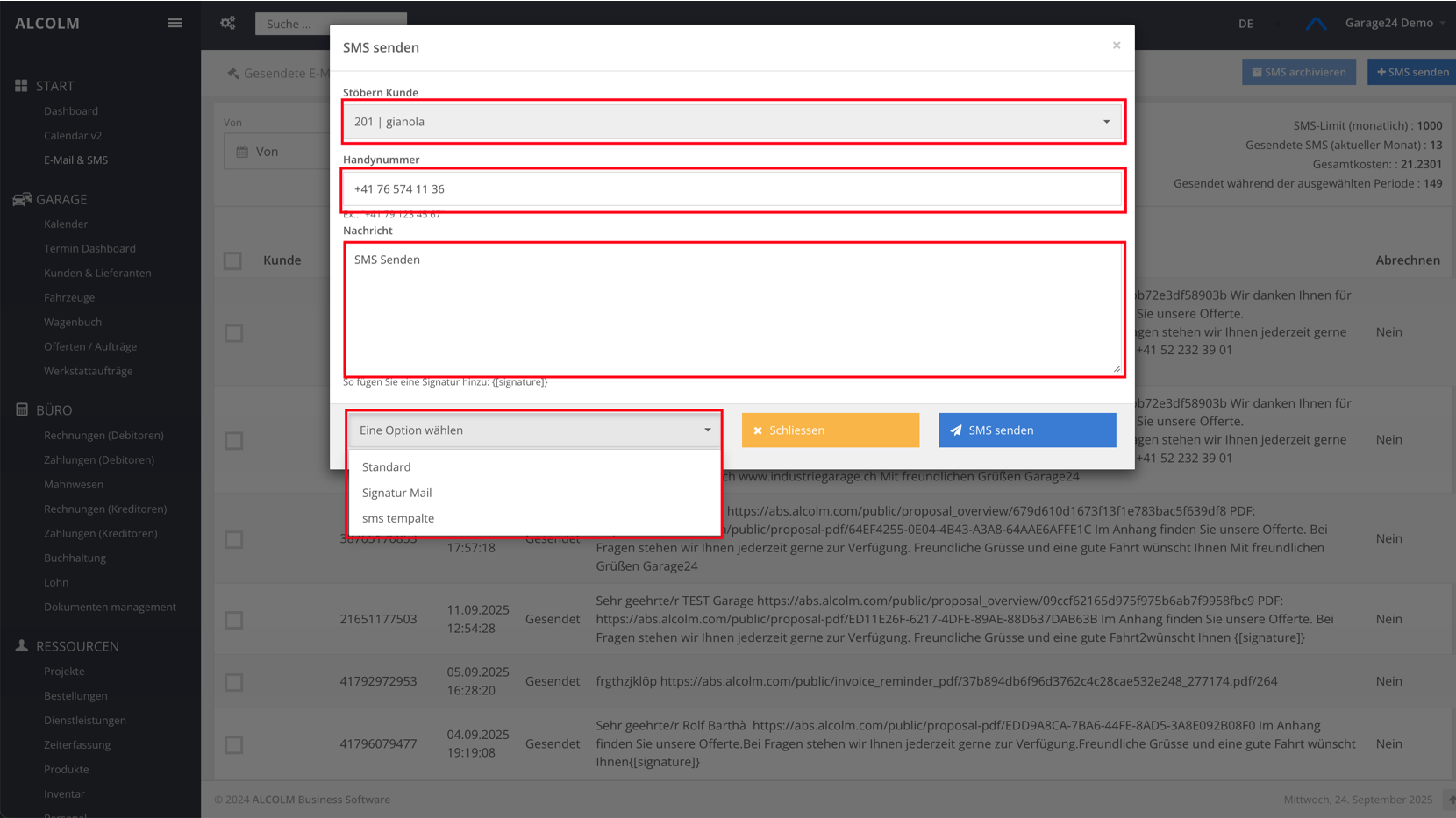Click the RESSOURCEN person icon in sidebar
Screen dimensions: 1456x818
22,645
